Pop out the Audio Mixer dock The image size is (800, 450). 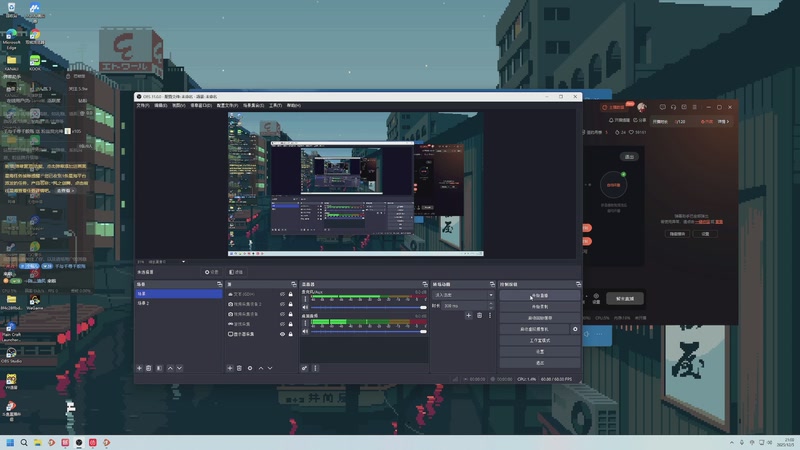(424, 284)
